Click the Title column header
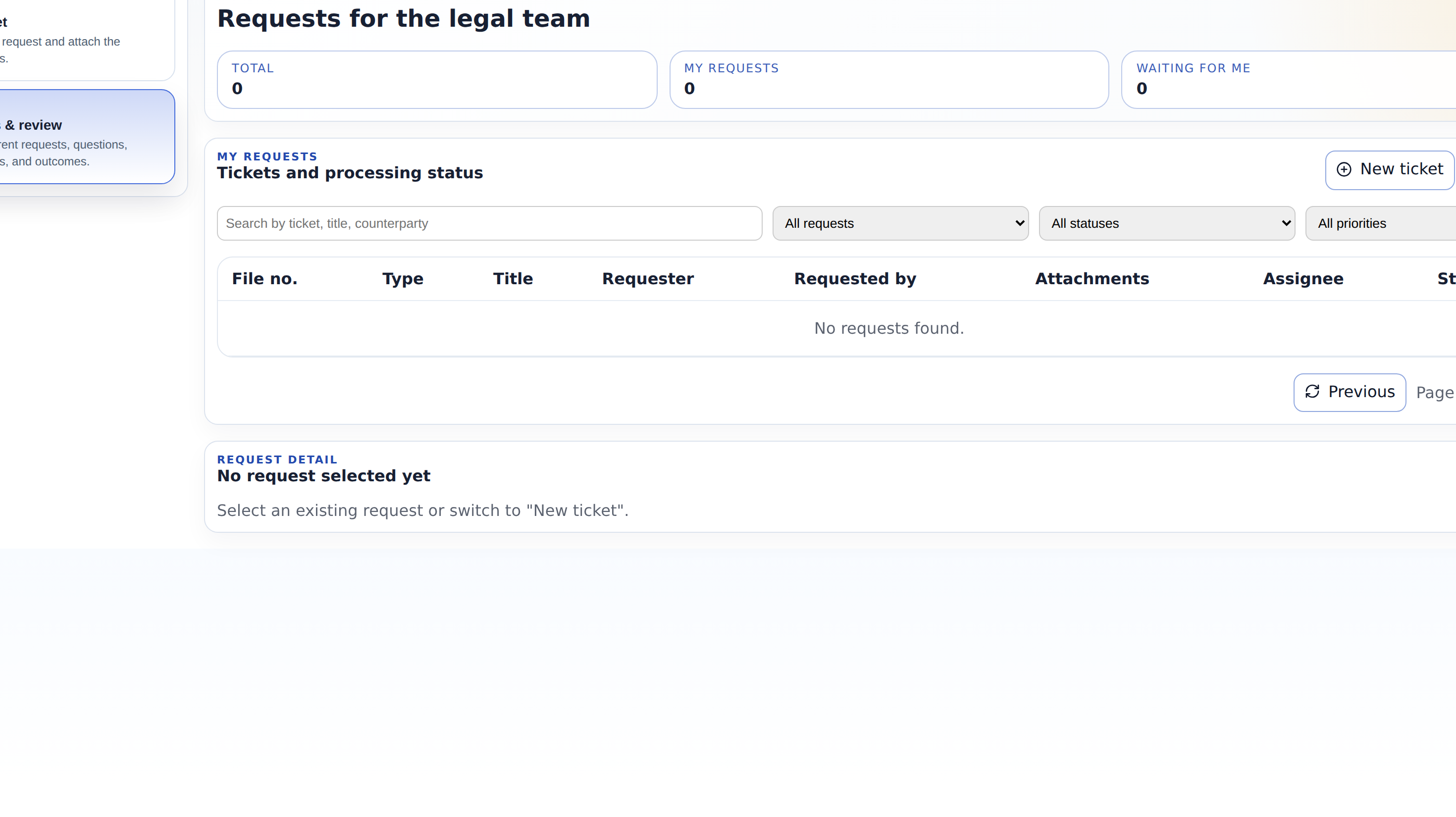Screen dimensions: 1456x817 click(x=513, y=279)
